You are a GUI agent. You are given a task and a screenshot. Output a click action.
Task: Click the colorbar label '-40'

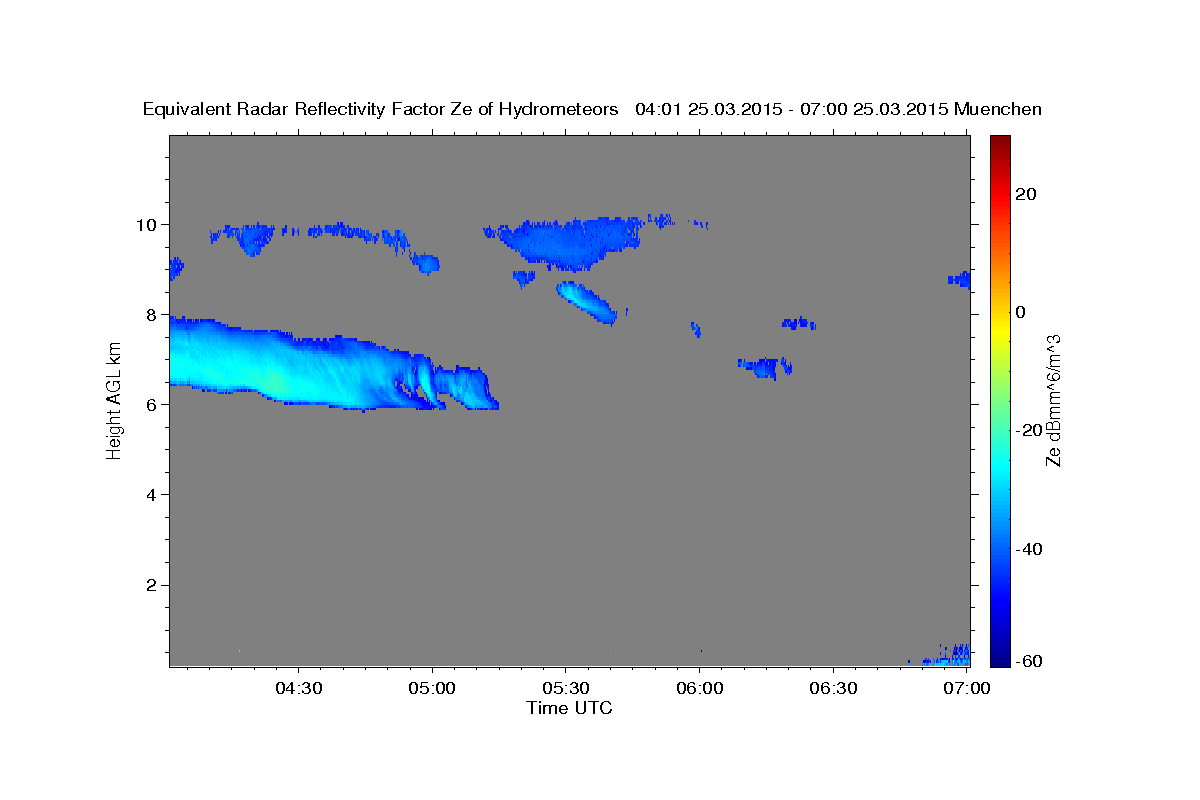[x=1030, y=548]
